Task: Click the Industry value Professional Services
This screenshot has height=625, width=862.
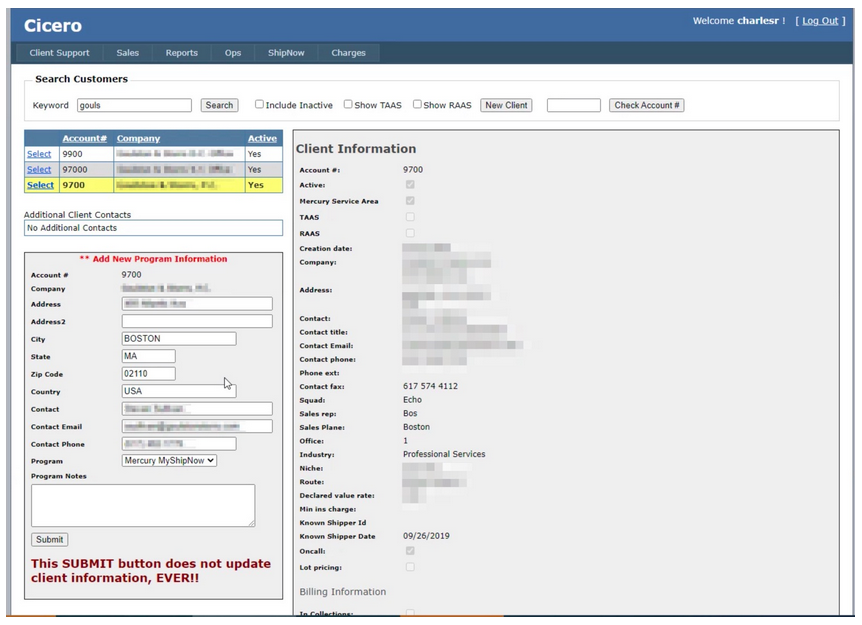Action: (x=444, y=455)
